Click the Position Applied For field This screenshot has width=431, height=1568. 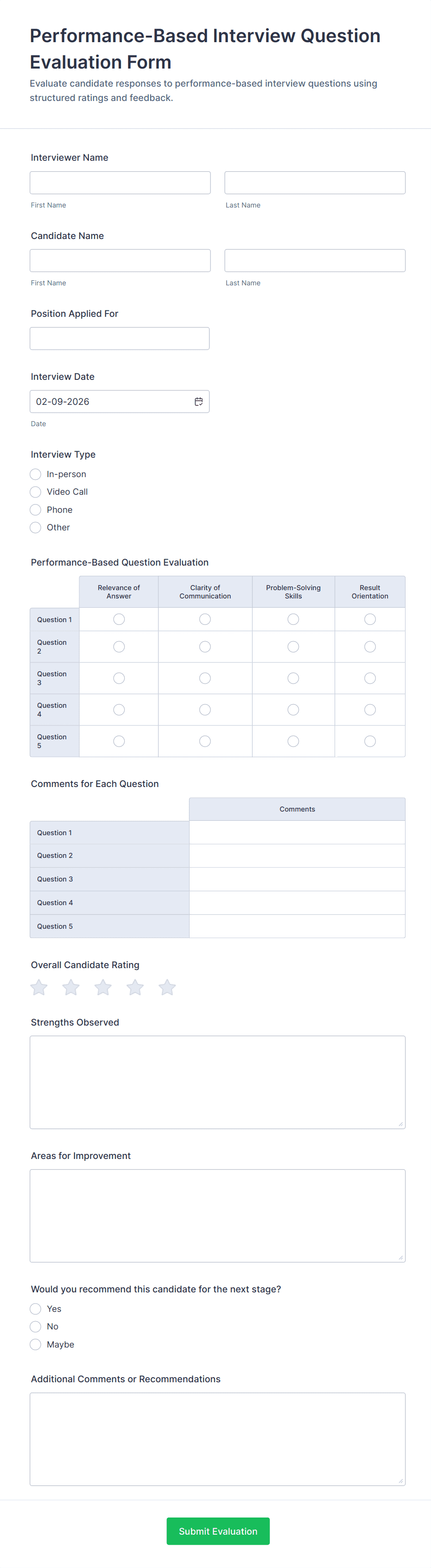coord(119,339)
